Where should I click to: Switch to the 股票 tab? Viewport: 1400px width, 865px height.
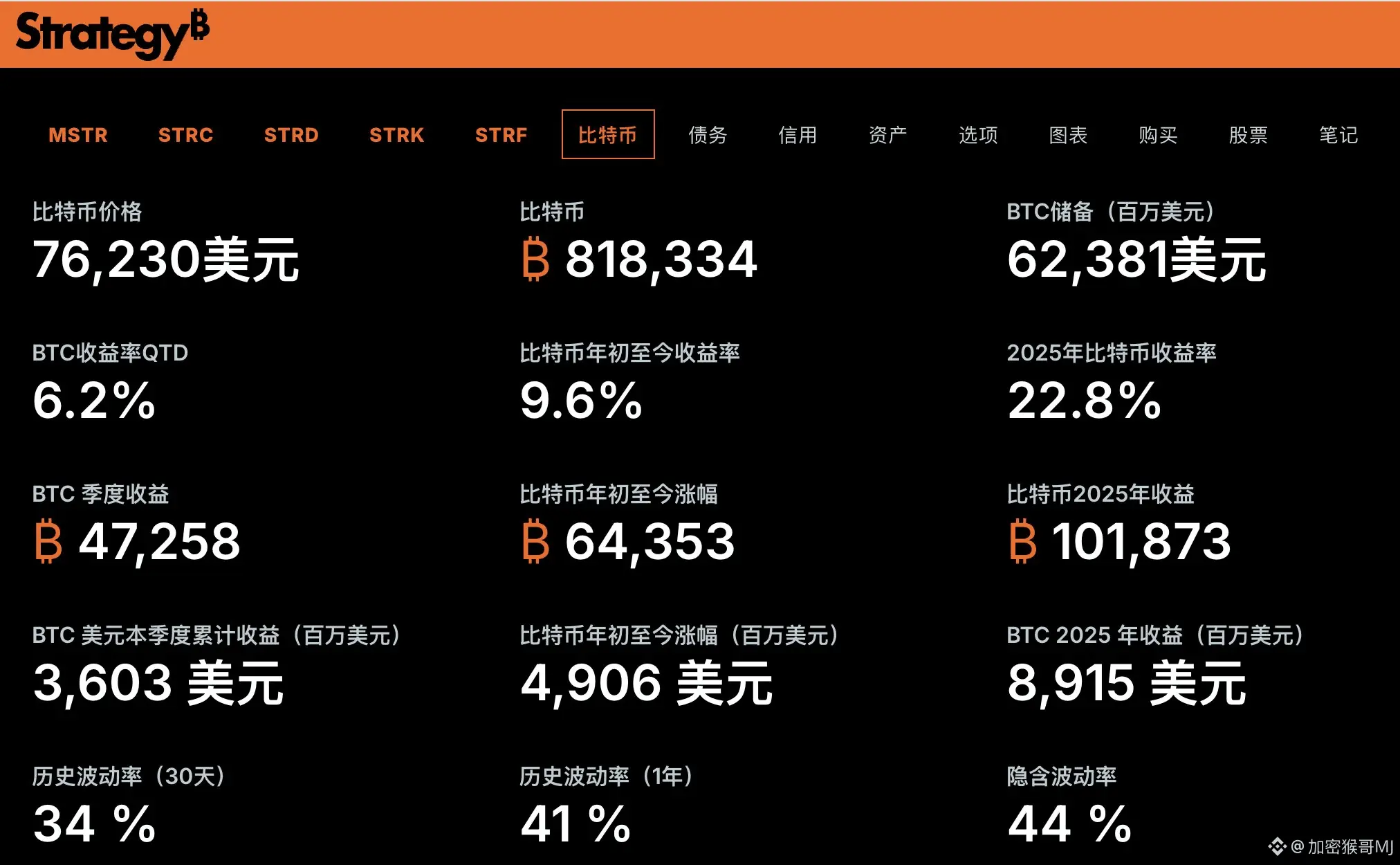(x=1248, y=135)
